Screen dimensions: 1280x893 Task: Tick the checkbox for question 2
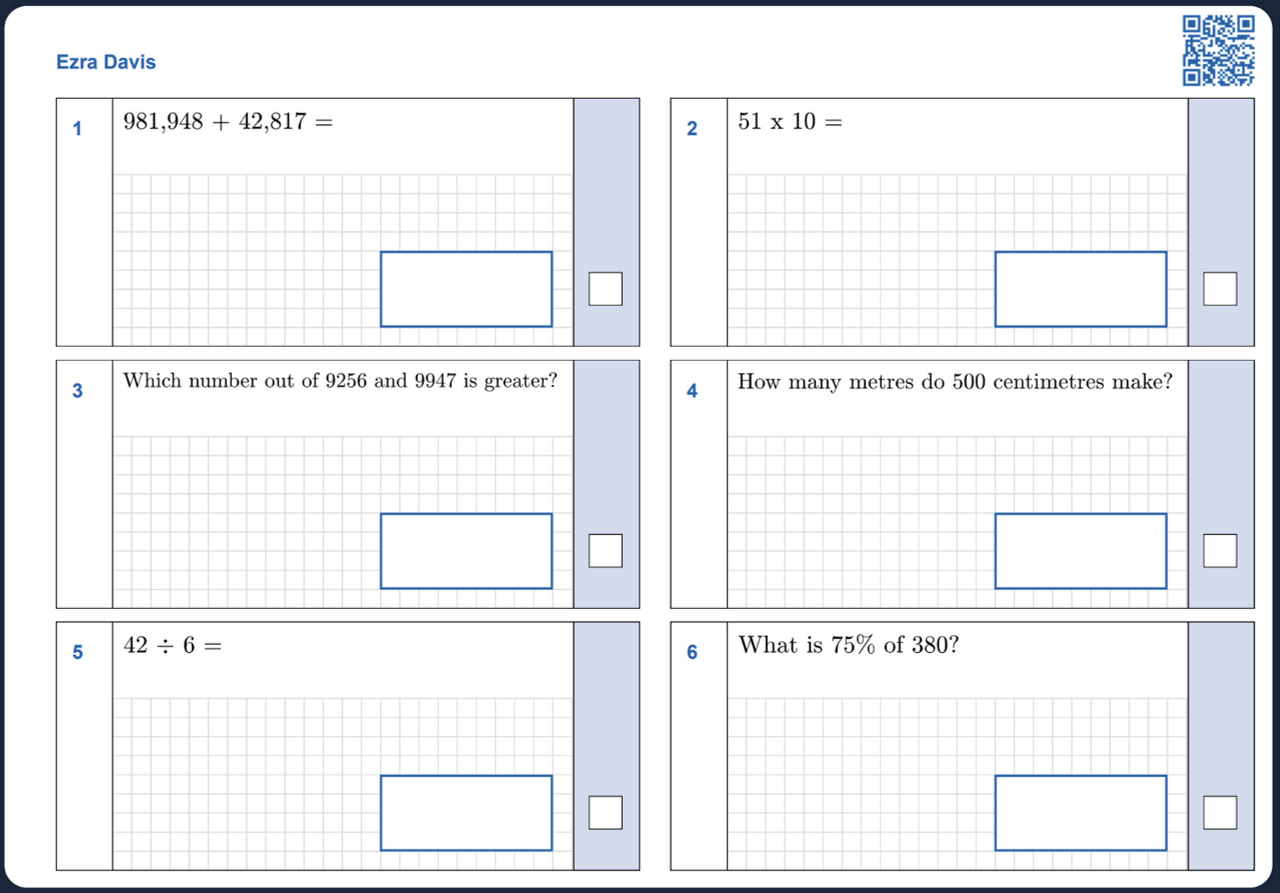click(1219, 289)
